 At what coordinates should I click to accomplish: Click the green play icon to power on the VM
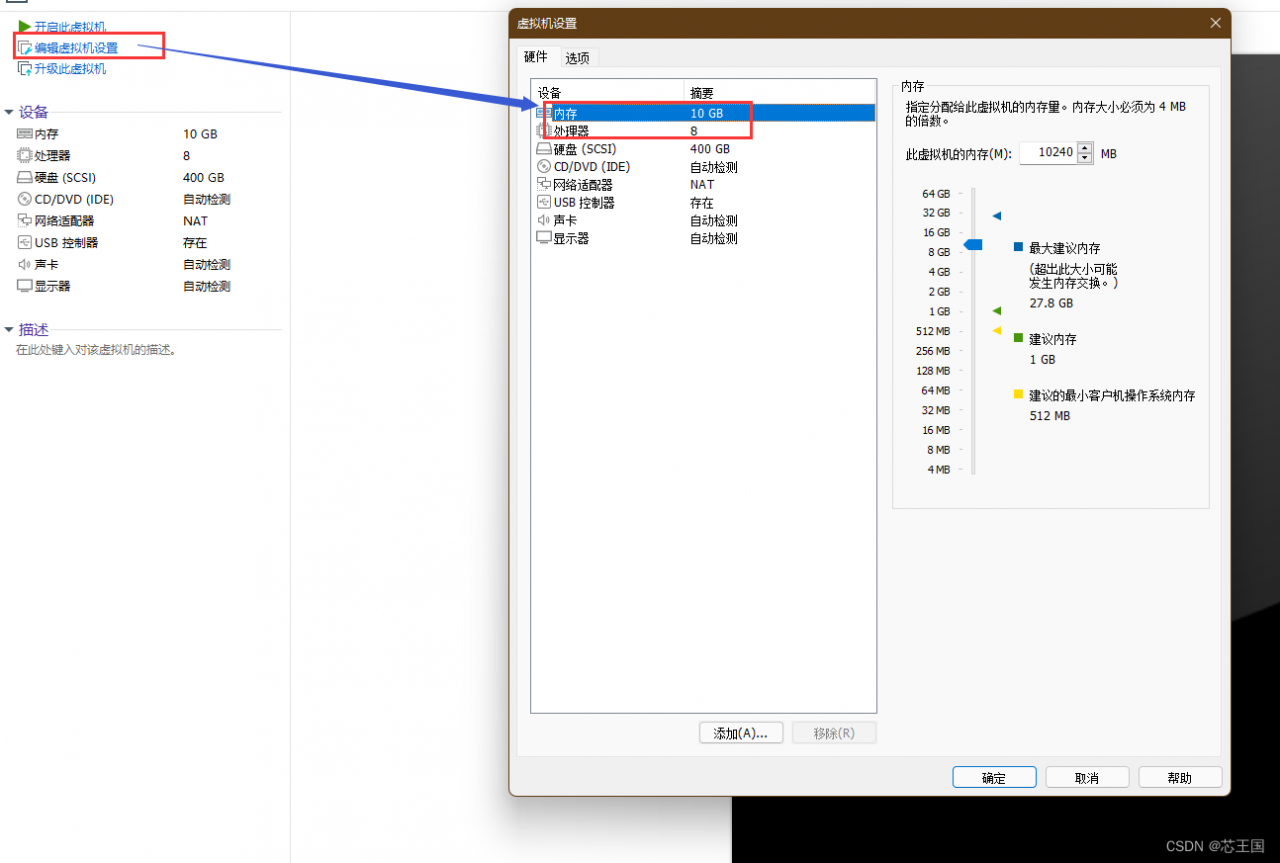coord(25,26)
